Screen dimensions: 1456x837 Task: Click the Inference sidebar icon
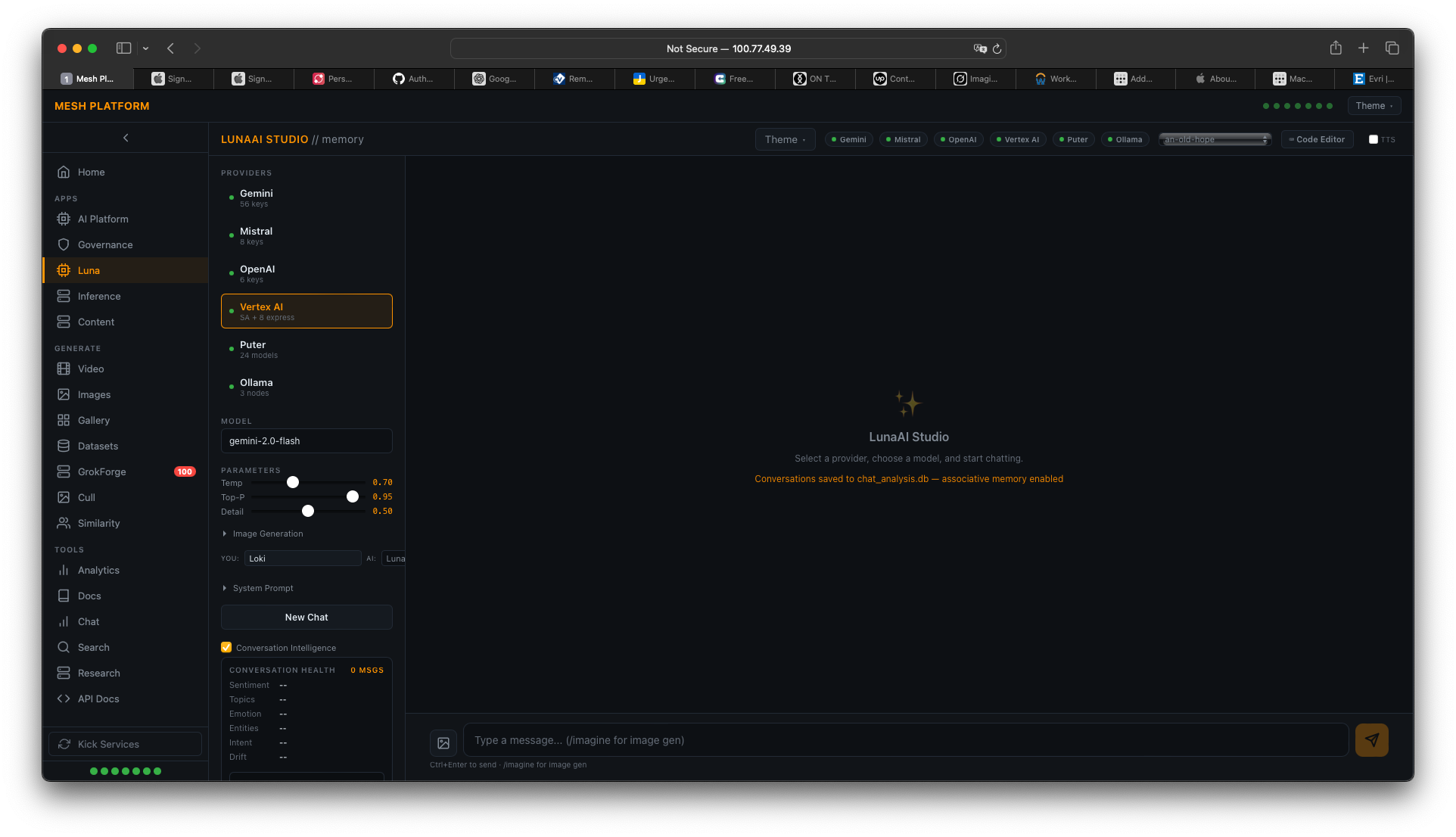pos(64,296)
